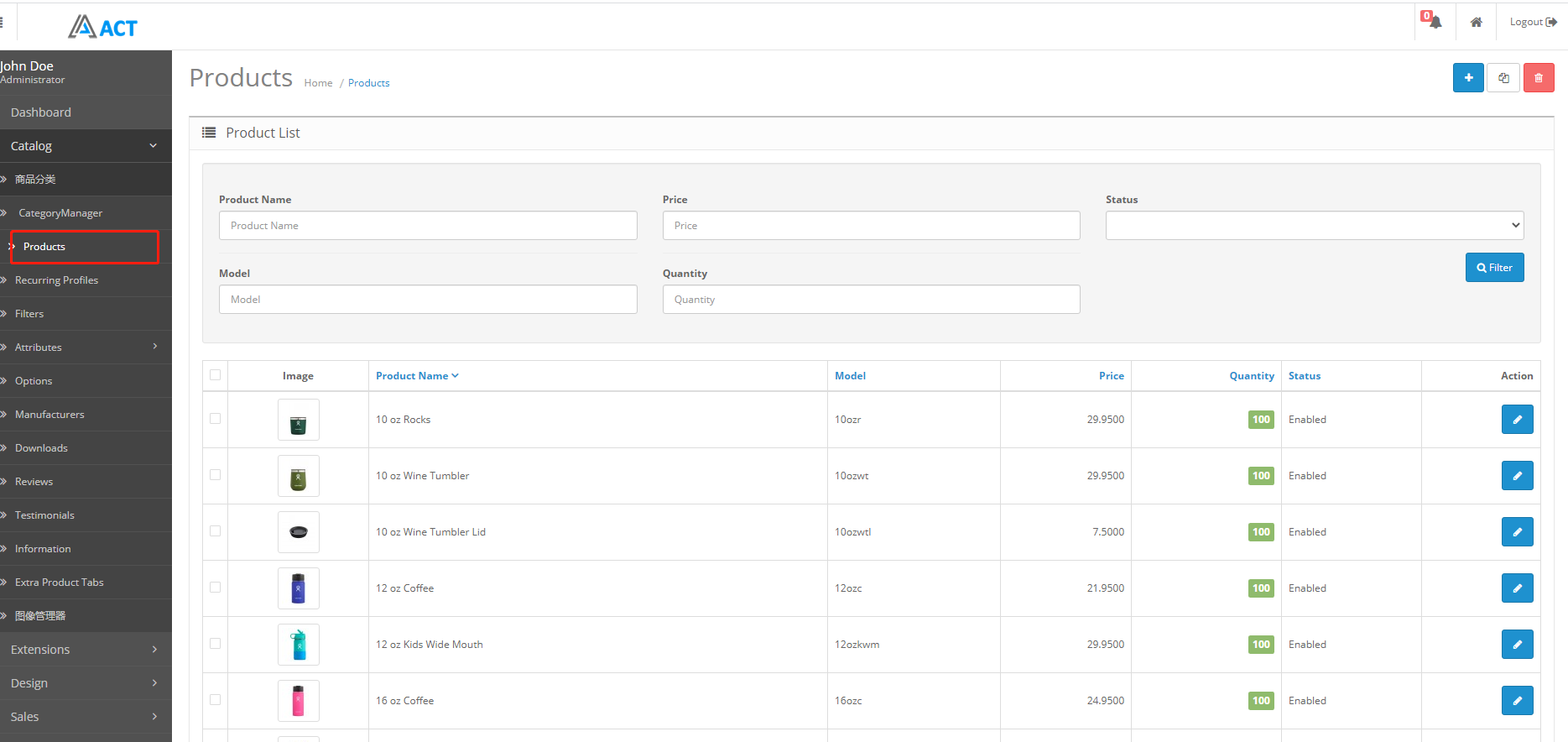Click the blue add product plus button
The image size is (1568, 742).
1468,78
